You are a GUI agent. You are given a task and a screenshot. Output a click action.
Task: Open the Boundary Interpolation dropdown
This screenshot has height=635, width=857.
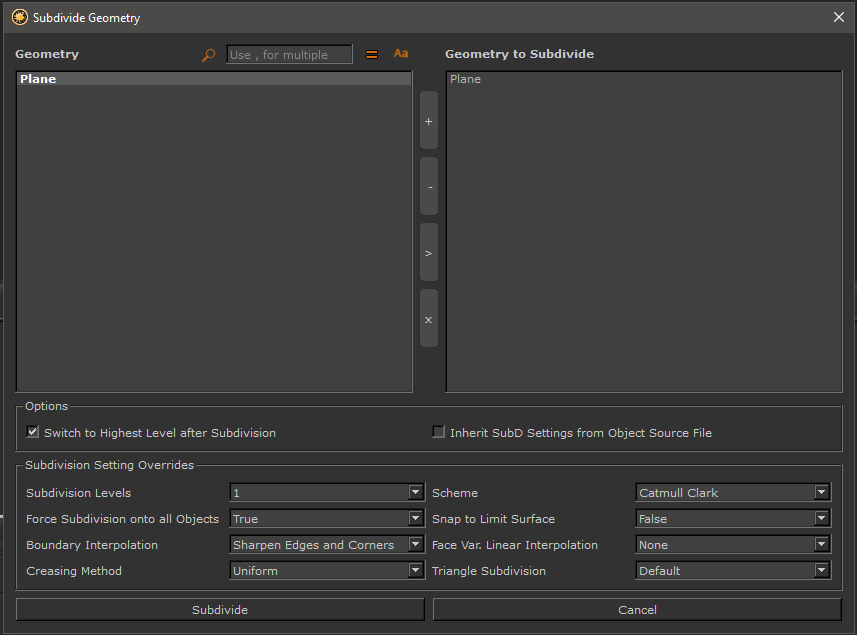(x=327, y=545)
